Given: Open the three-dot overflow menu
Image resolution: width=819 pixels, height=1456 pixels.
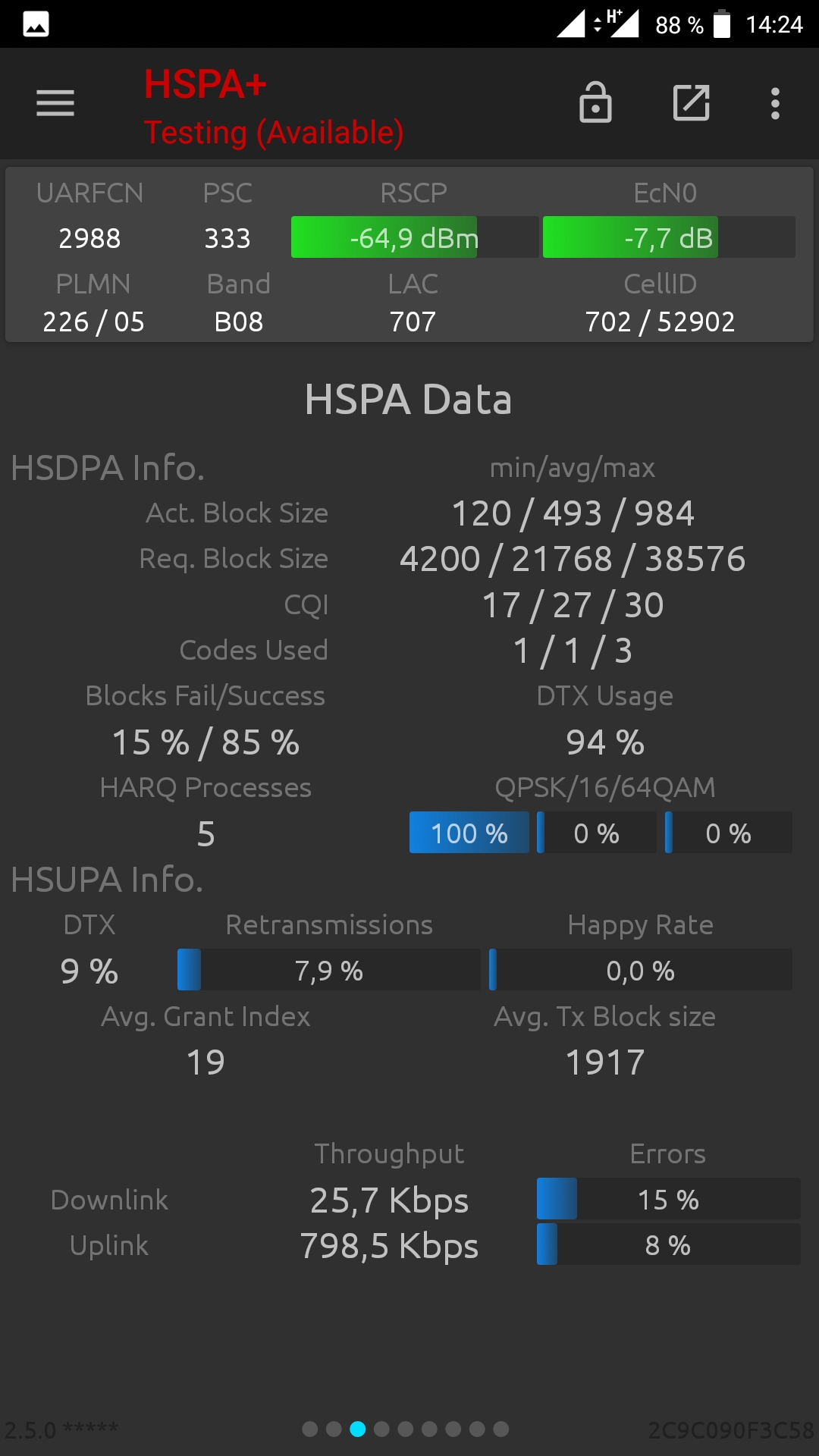Looking at the screenshot, I should click(775, 103).
